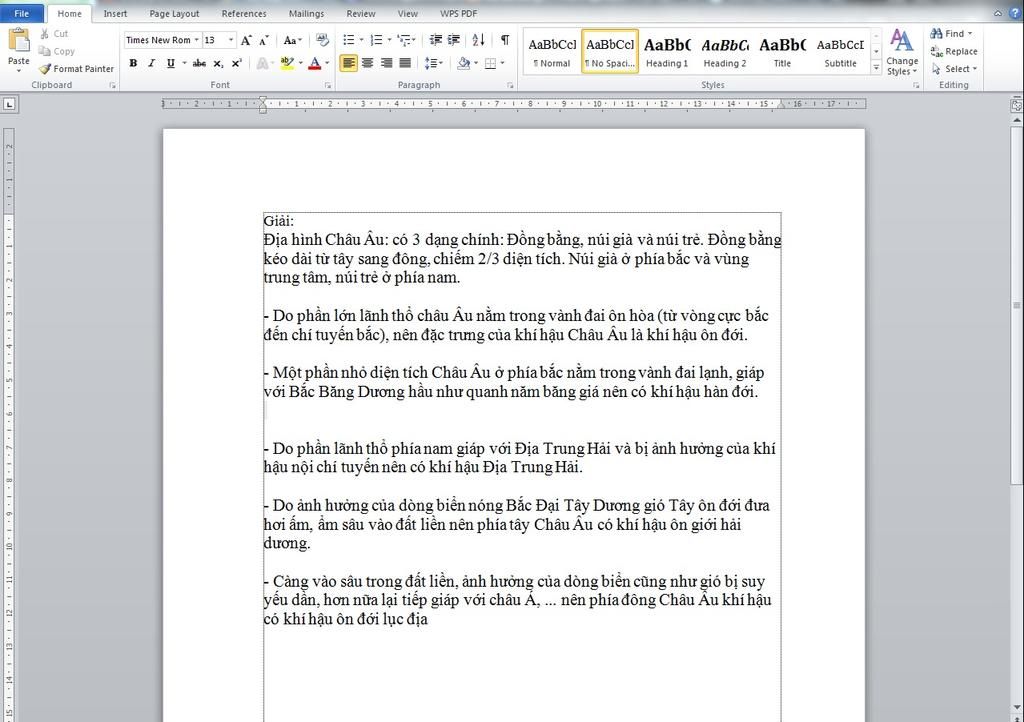
Task: Open line spacing options
Action: [432, 63]
